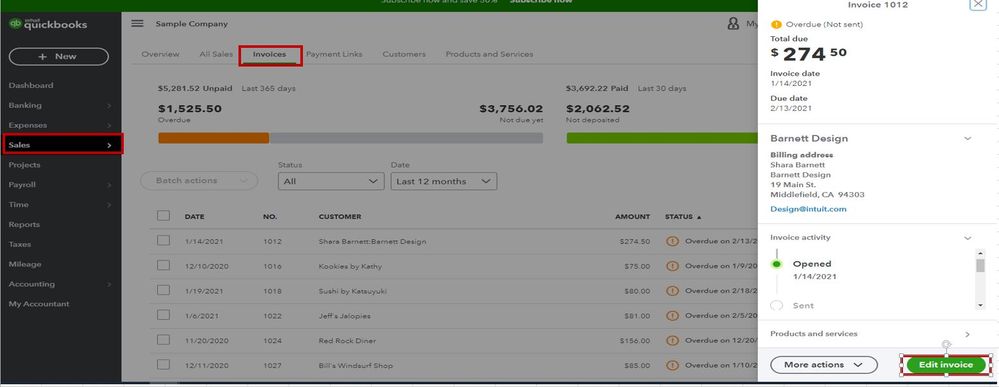Open Sales in the sidebar
999x387 pixels.
[62, 145]
